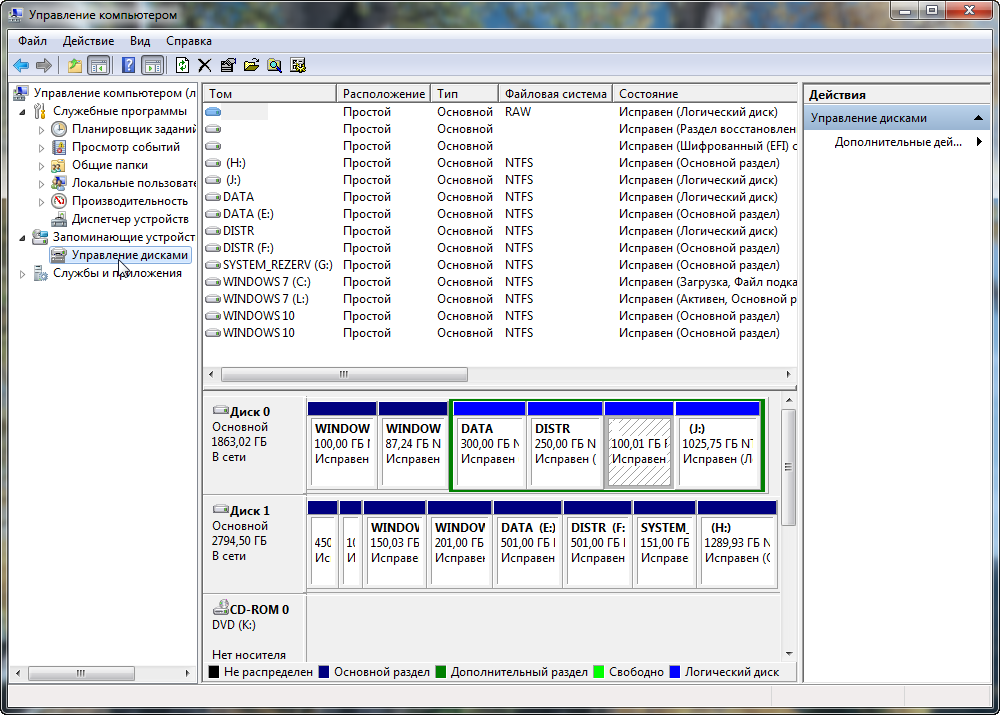
Task: Sort by Том column header
Action: (270, 94)
